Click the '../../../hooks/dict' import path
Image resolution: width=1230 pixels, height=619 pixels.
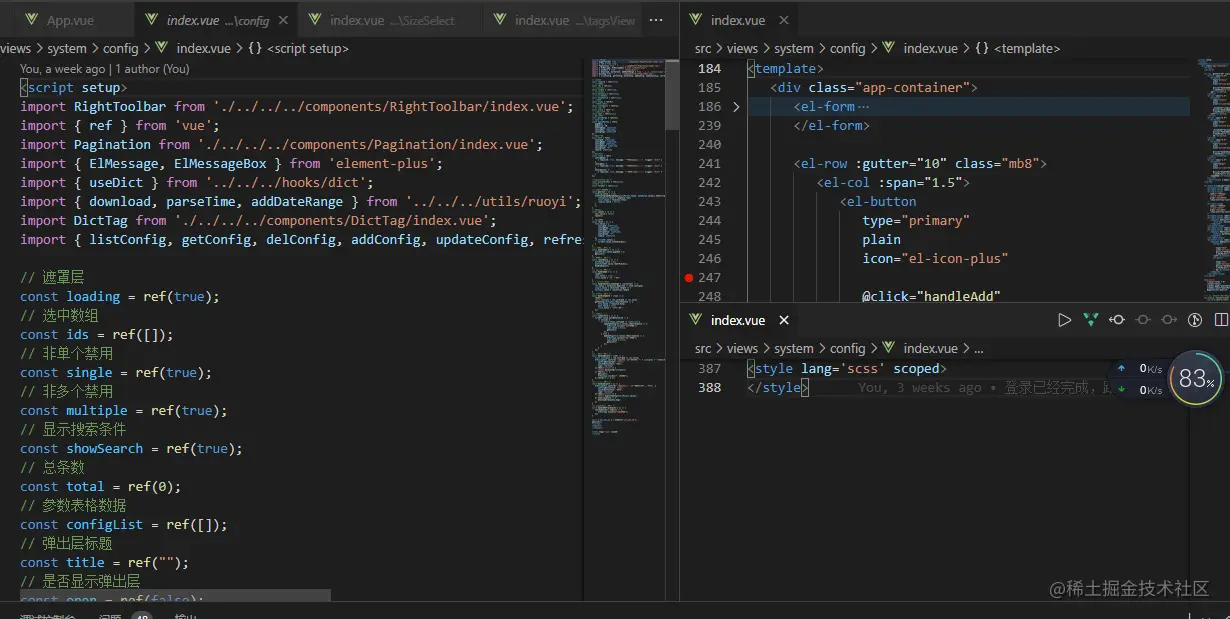pos(289,182)
